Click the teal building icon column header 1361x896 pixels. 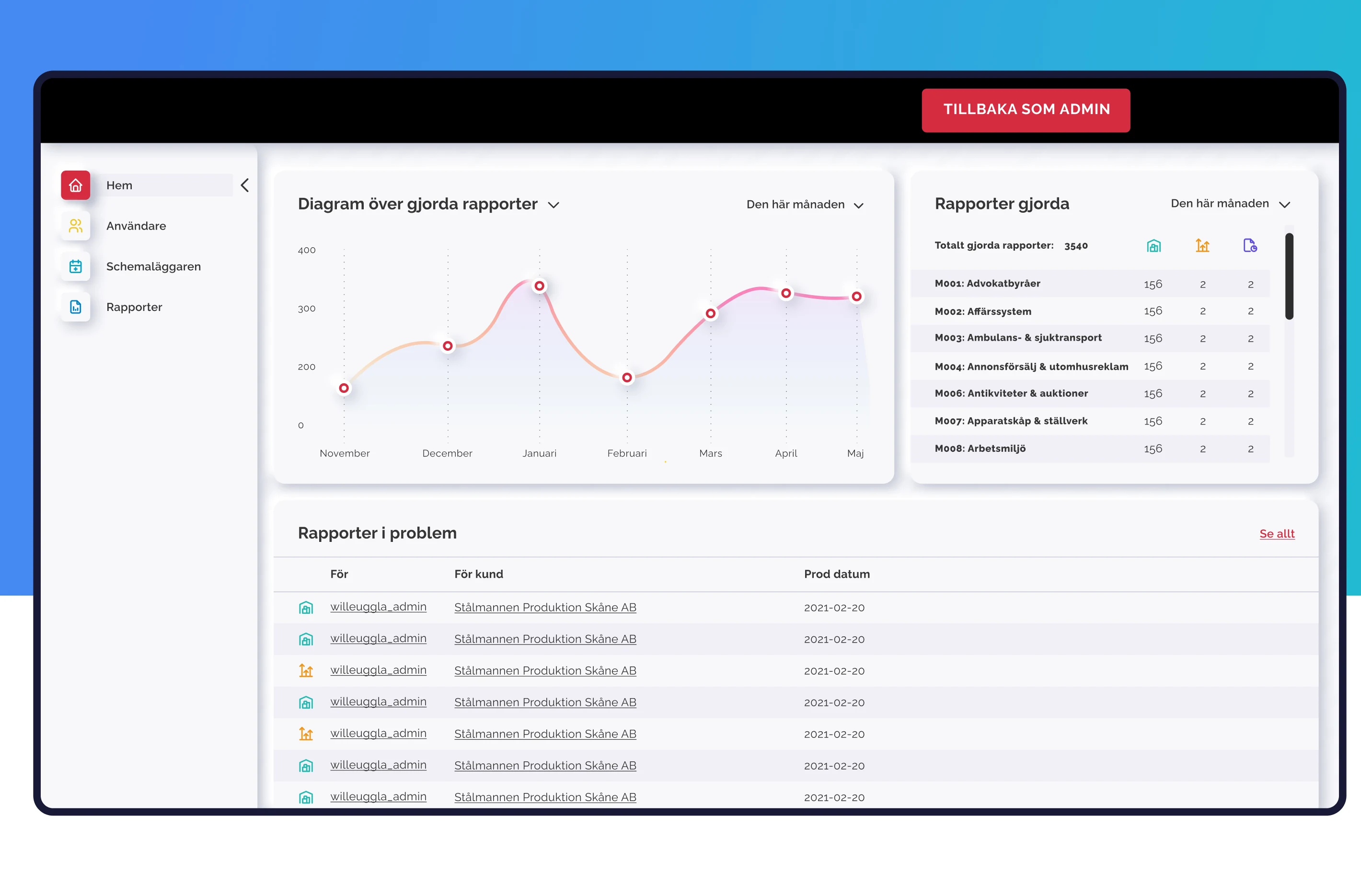[1153, 246]
